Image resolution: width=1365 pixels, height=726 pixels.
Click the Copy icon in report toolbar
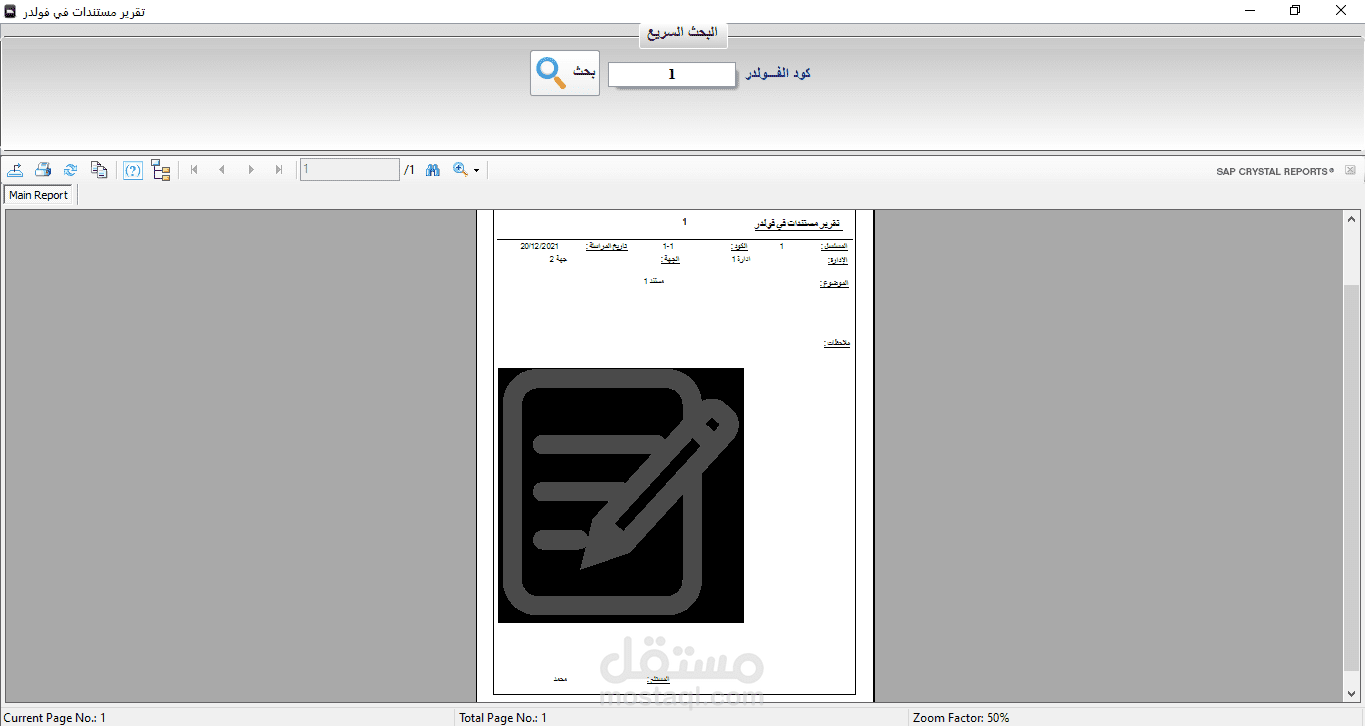click(99, 170)
